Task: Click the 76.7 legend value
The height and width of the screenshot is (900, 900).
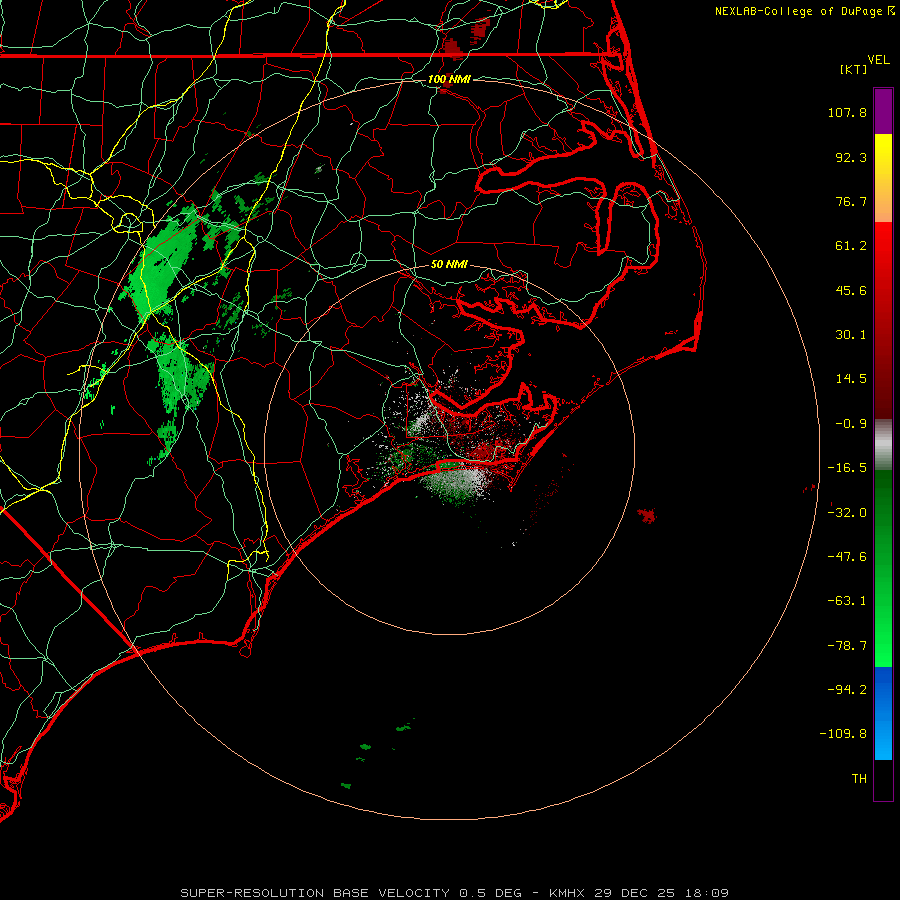Action: (x=851, y=201)
